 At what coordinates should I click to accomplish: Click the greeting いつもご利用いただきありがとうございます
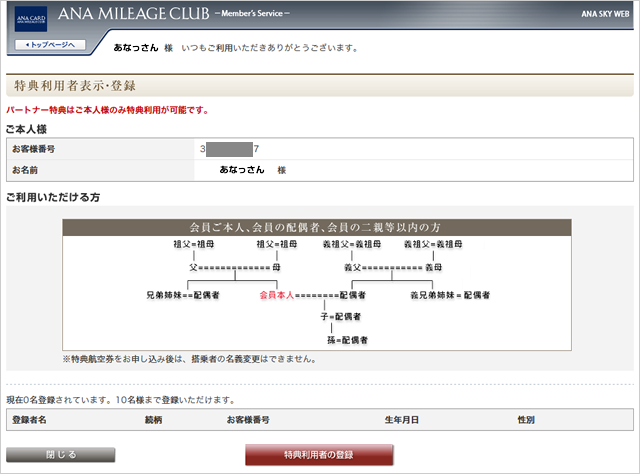270,48
